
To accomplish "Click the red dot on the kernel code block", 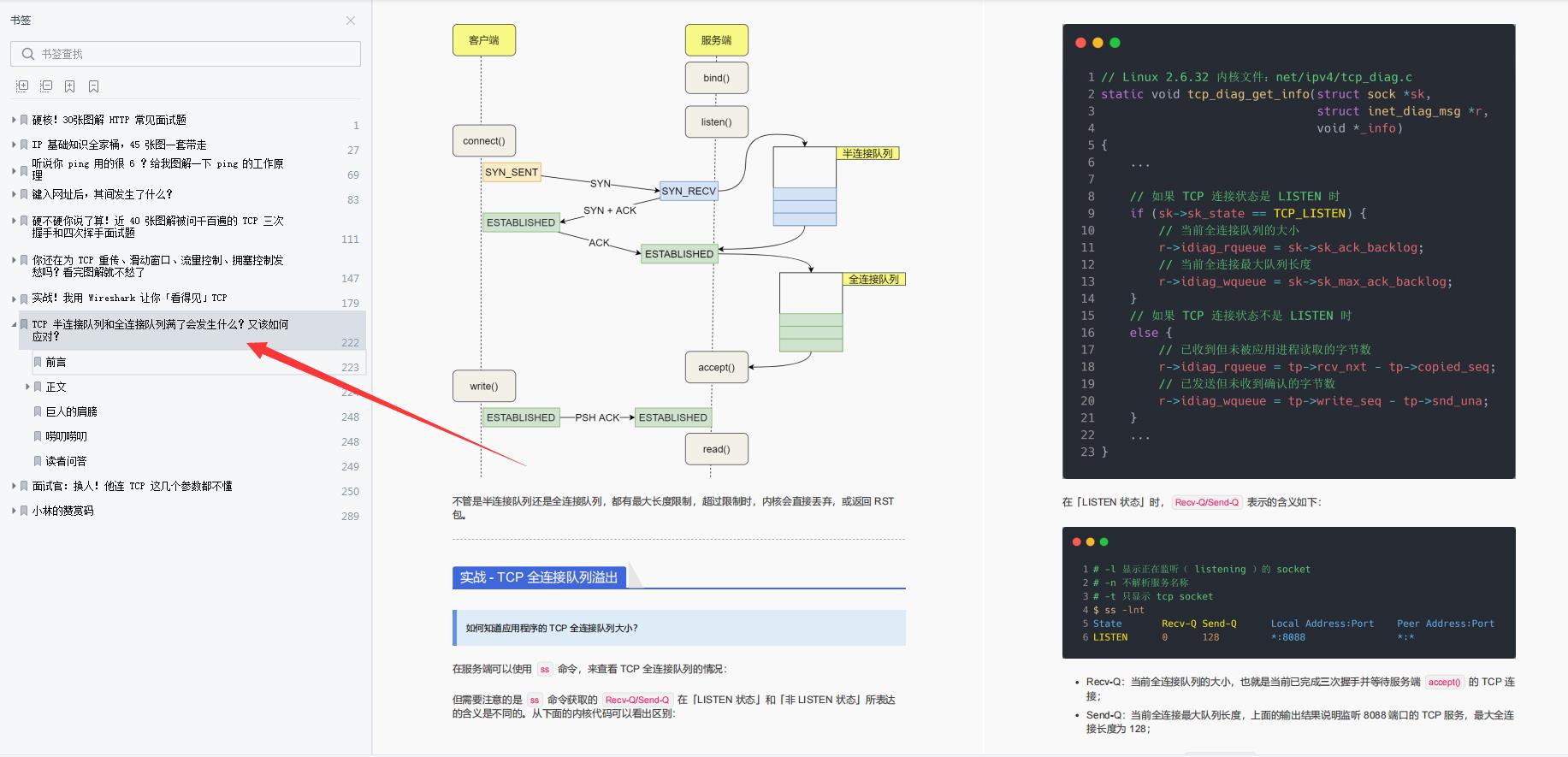I will pos(1080,43).
